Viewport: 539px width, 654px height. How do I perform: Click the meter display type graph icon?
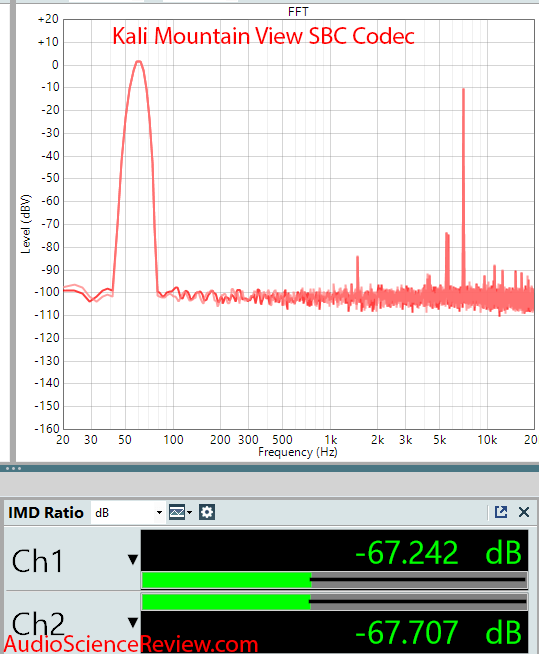(x=177, y=512)
